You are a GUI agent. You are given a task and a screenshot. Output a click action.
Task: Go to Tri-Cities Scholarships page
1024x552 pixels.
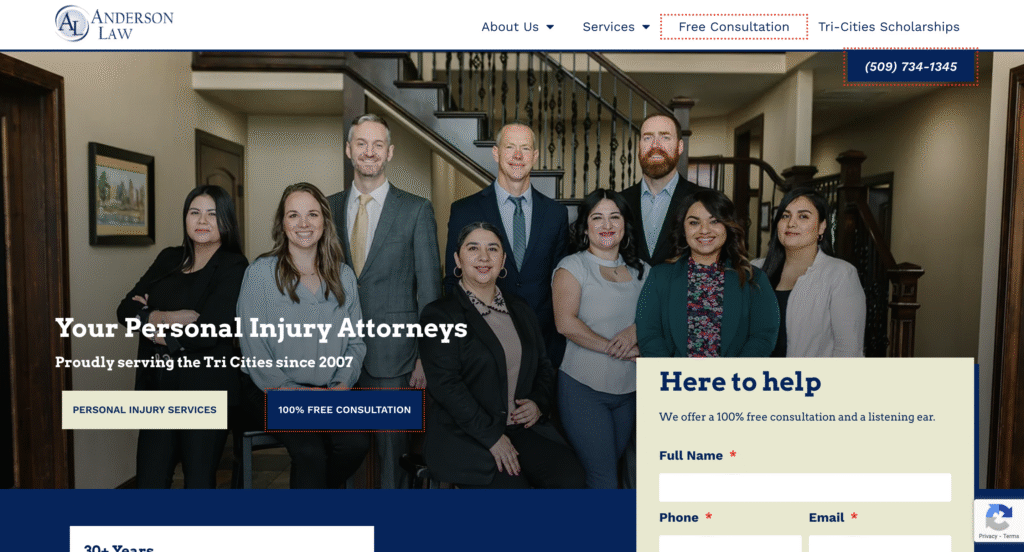point(889,27)
